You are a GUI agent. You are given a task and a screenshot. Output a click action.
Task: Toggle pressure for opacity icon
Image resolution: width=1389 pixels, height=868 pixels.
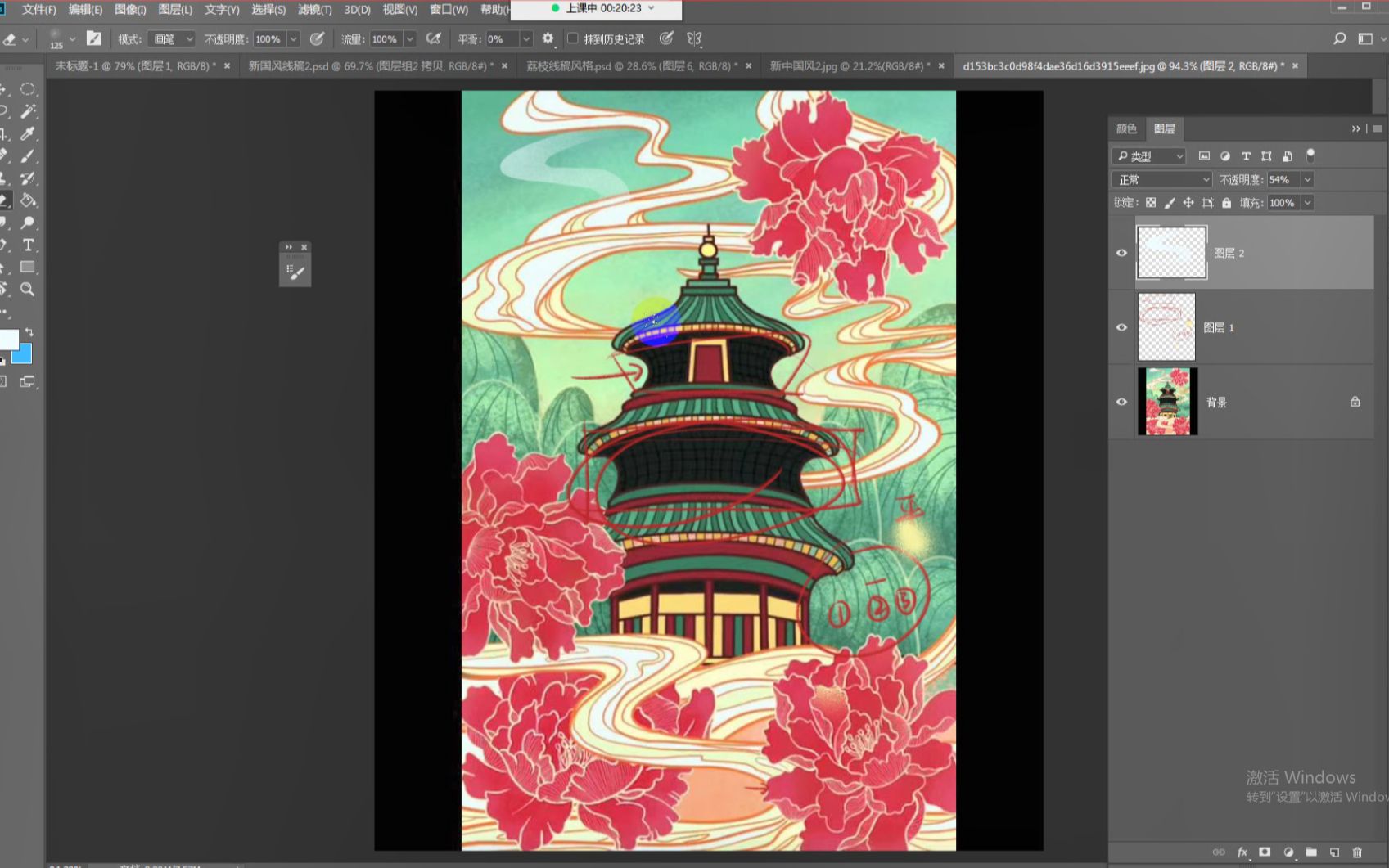(317, 38)
